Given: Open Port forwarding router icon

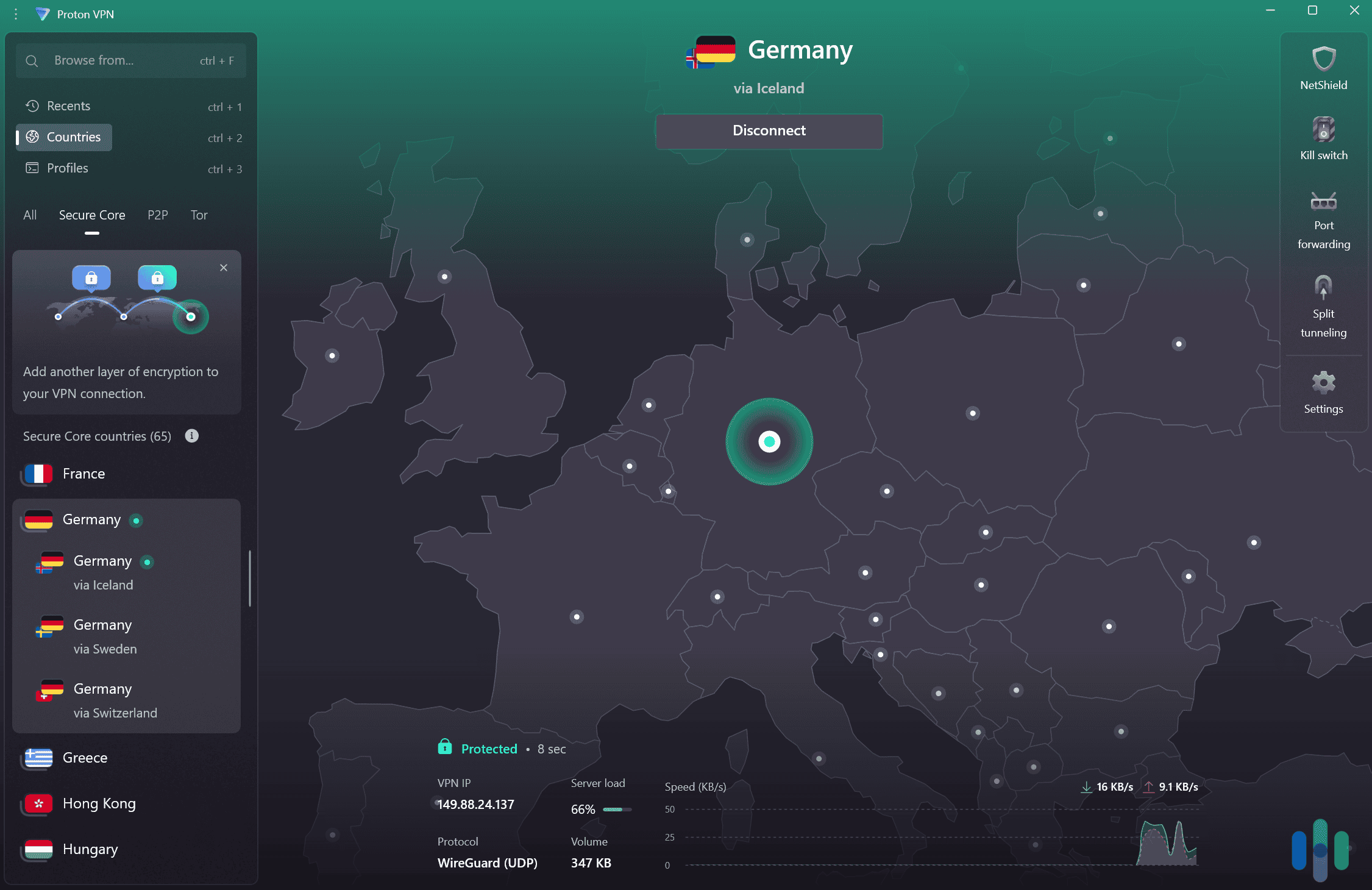Looking at the screenshot, I should click(1323, 201).
